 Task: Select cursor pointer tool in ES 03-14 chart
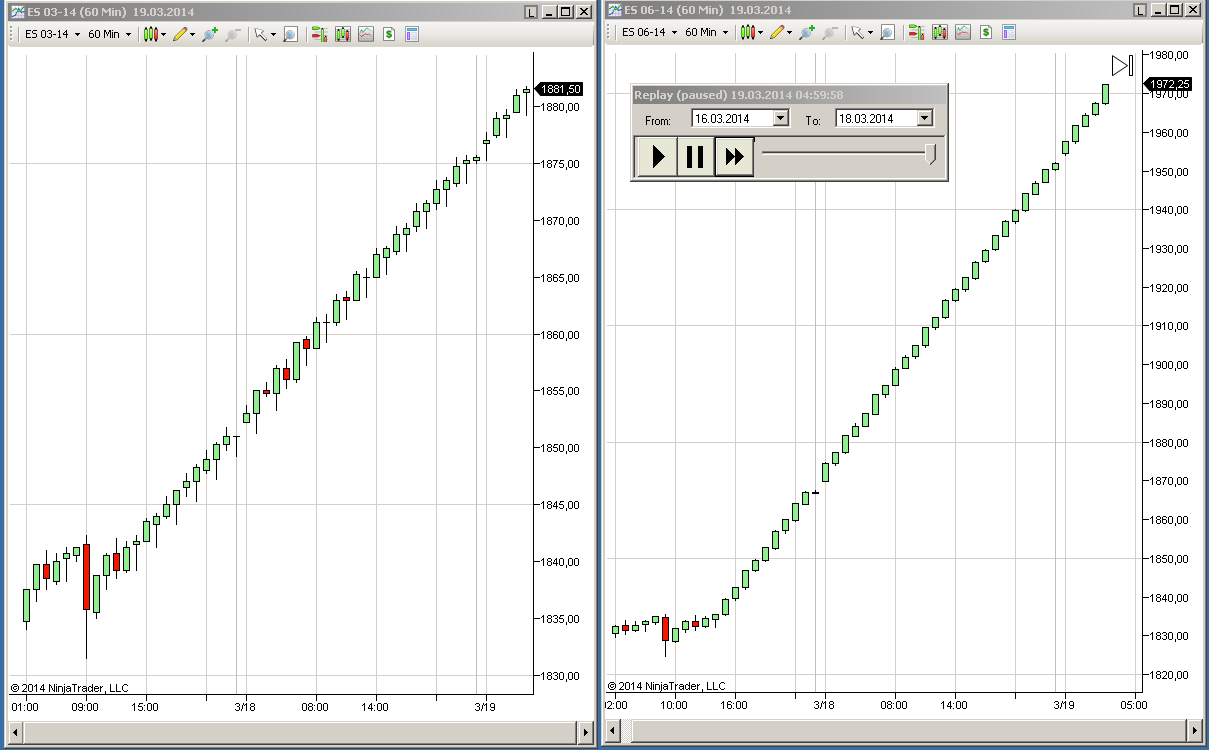tap(260, 33)
